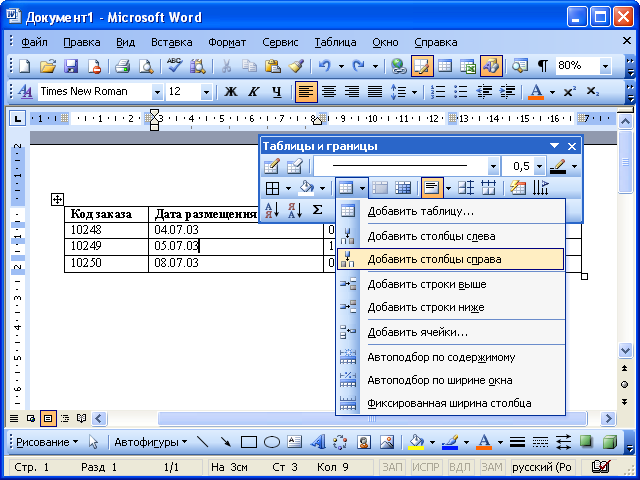This screenshot has height=480, width=640.
Task: Close the Таблицы и границы toolbar
Action: (x=572, y=146)
